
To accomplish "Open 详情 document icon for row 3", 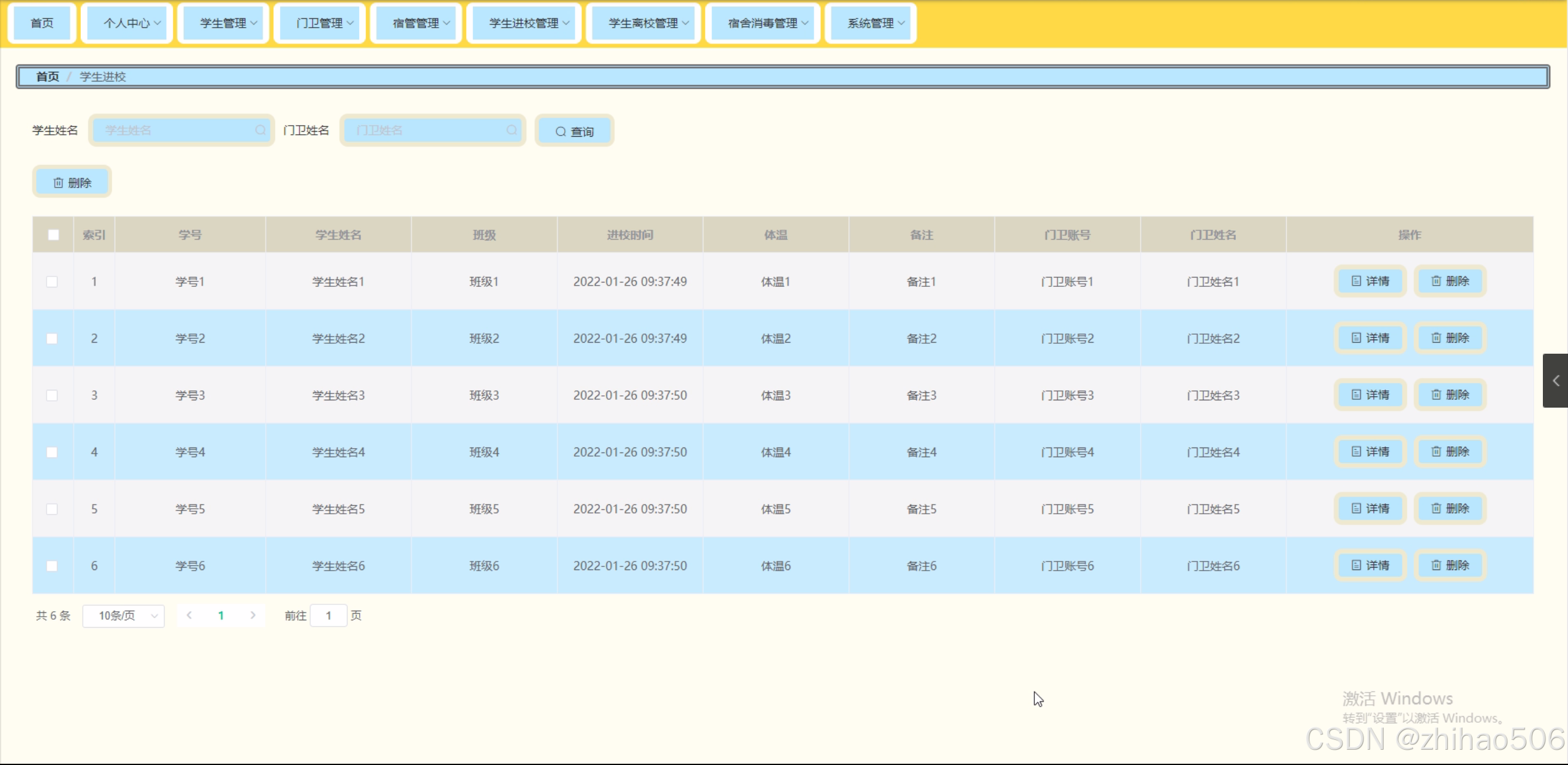I will point(1370,395).
